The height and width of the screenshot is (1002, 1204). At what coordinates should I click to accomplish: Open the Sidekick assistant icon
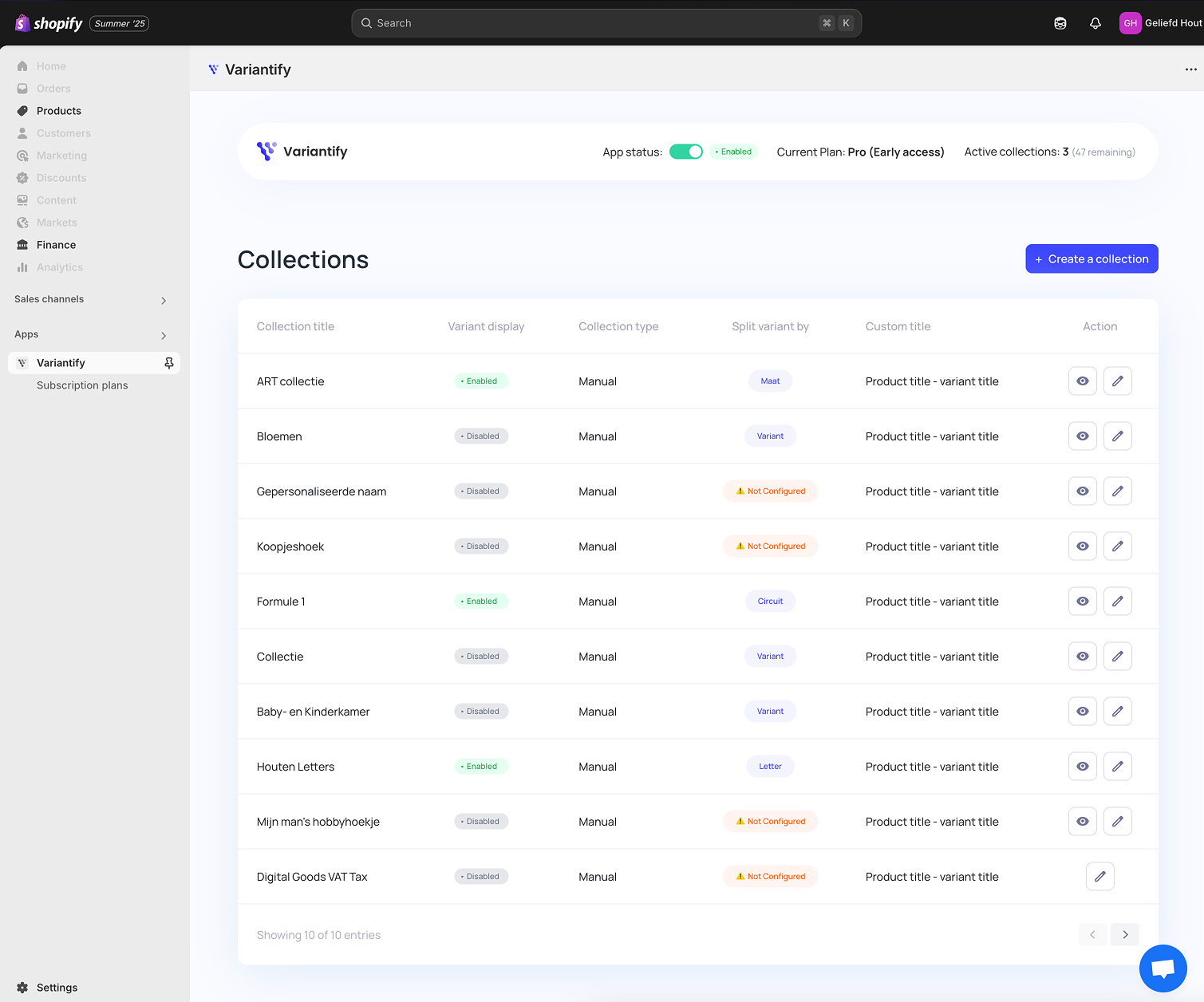pyautogui.click(x=1060, y=23)
